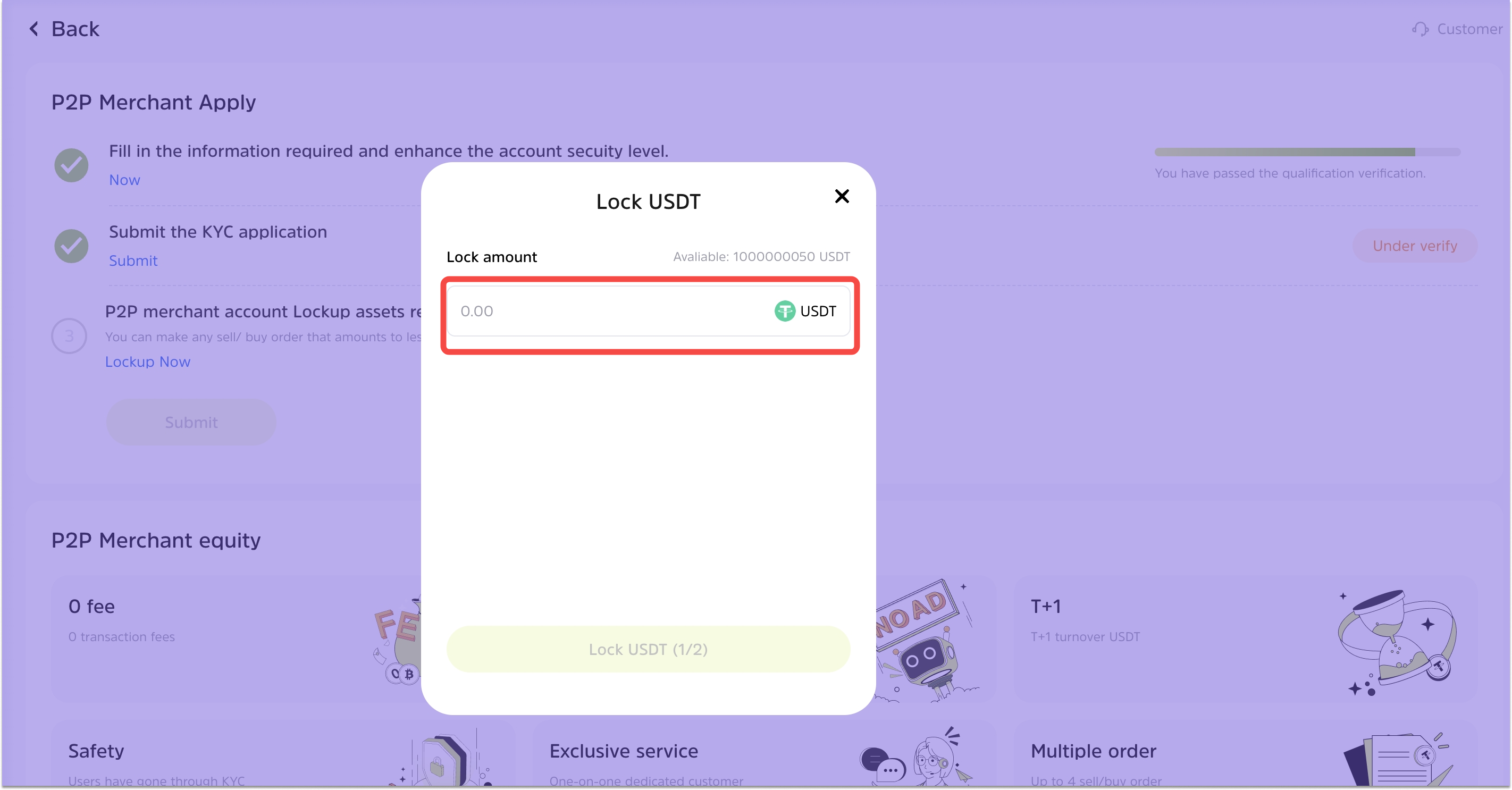Click the step 3 circle indicator
This screenshot has height=790, width=1512.
point(69,335)
